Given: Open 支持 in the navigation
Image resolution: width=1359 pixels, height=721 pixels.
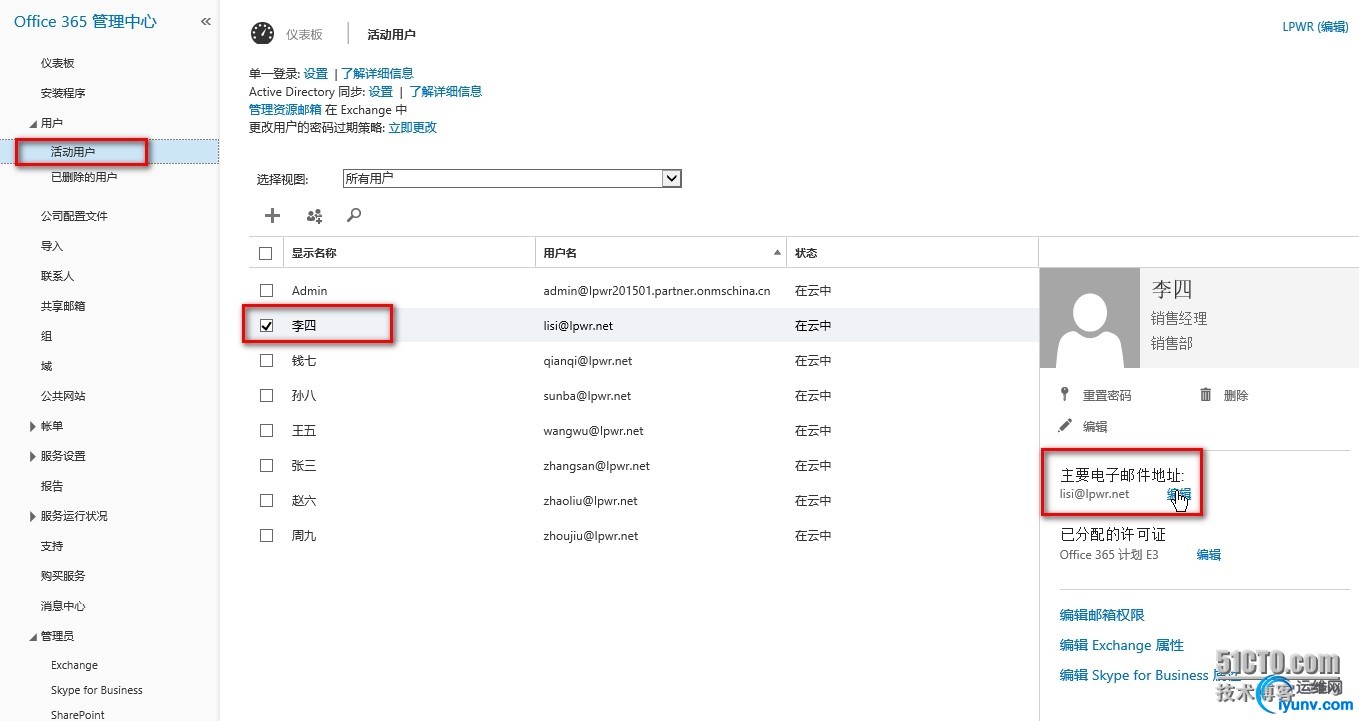Looking at the screenshot, I should tap(51, 546).
